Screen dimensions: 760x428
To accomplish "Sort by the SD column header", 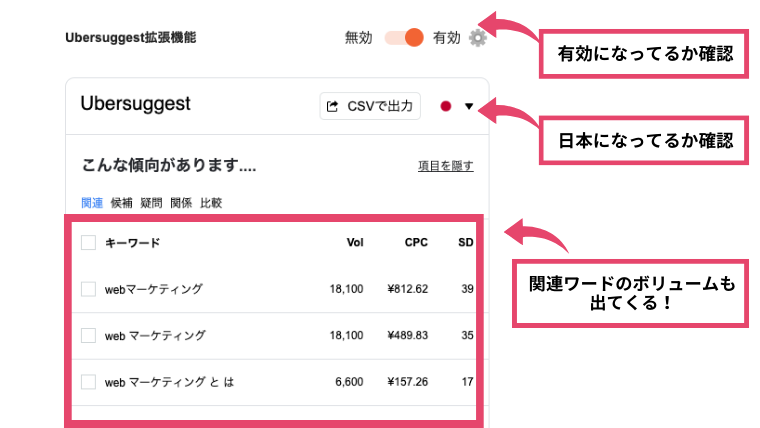I will tap(466, 242).
